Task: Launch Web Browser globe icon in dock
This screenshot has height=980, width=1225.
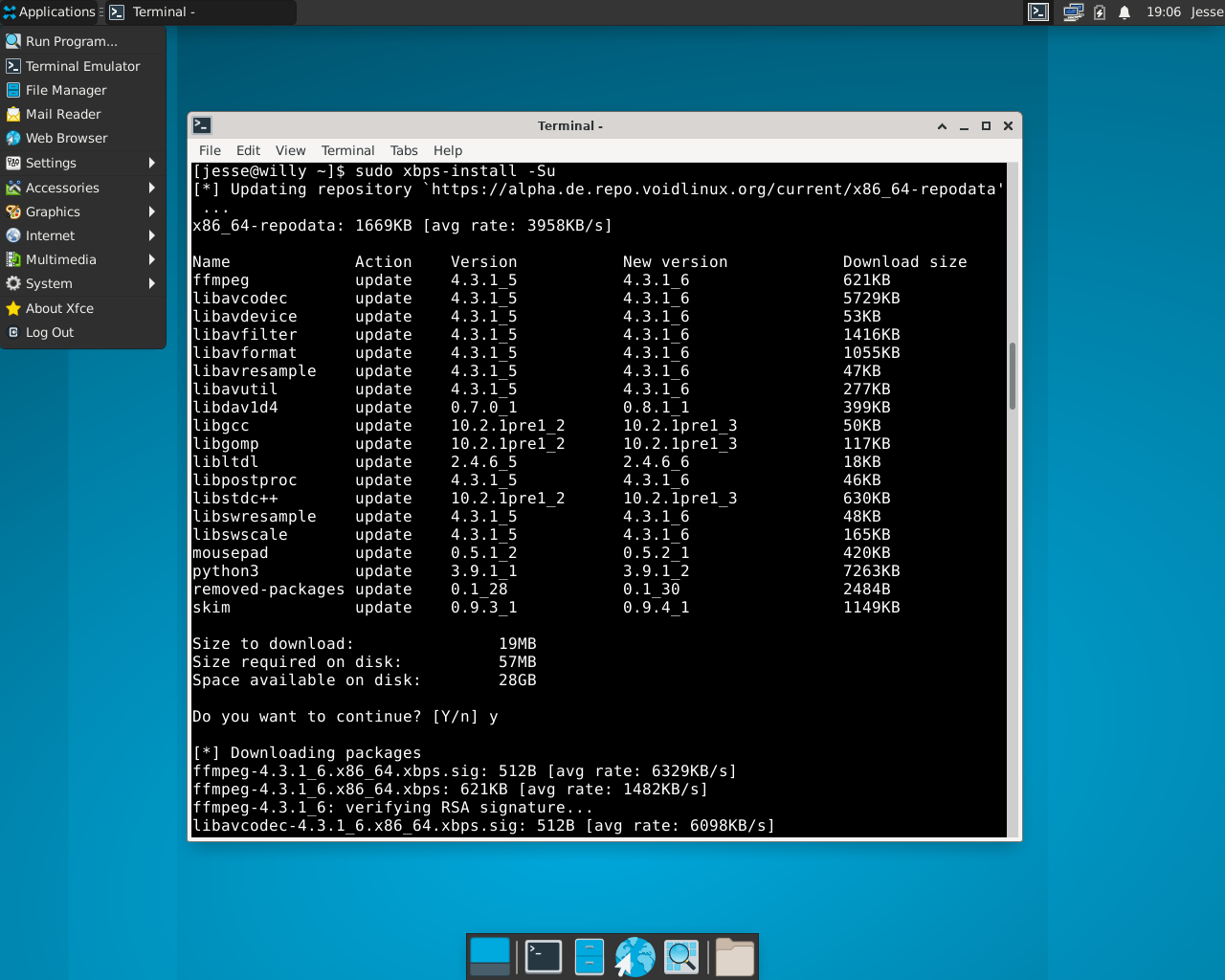Action: (x=635, y=956)
